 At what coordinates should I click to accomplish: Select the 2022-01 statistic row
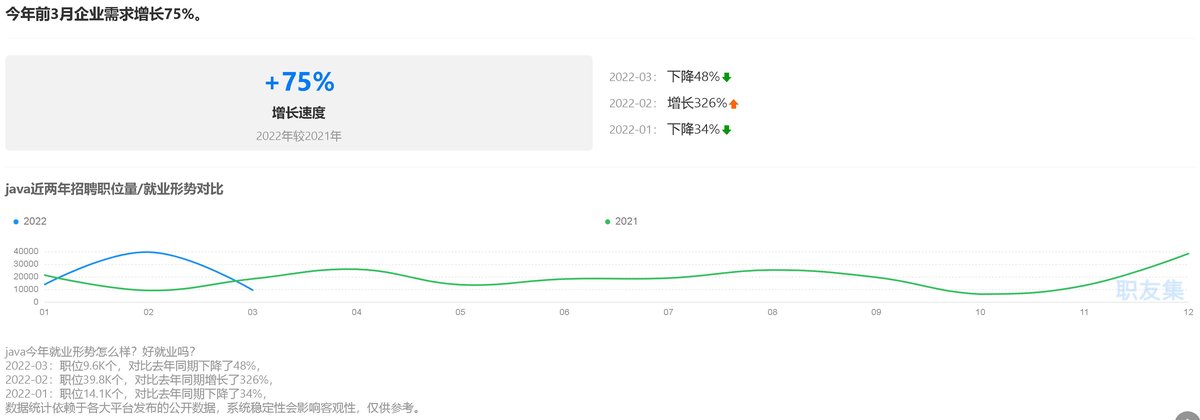tap(670, 130)
